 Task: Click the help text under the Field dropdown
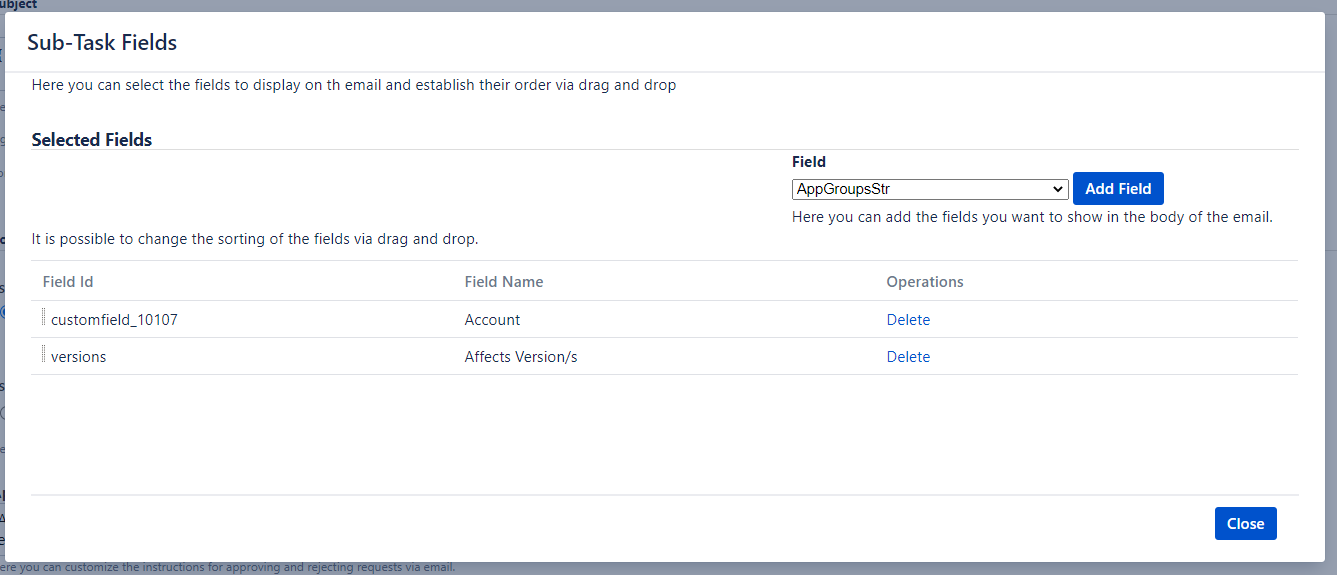click(x=1032, y=217)
